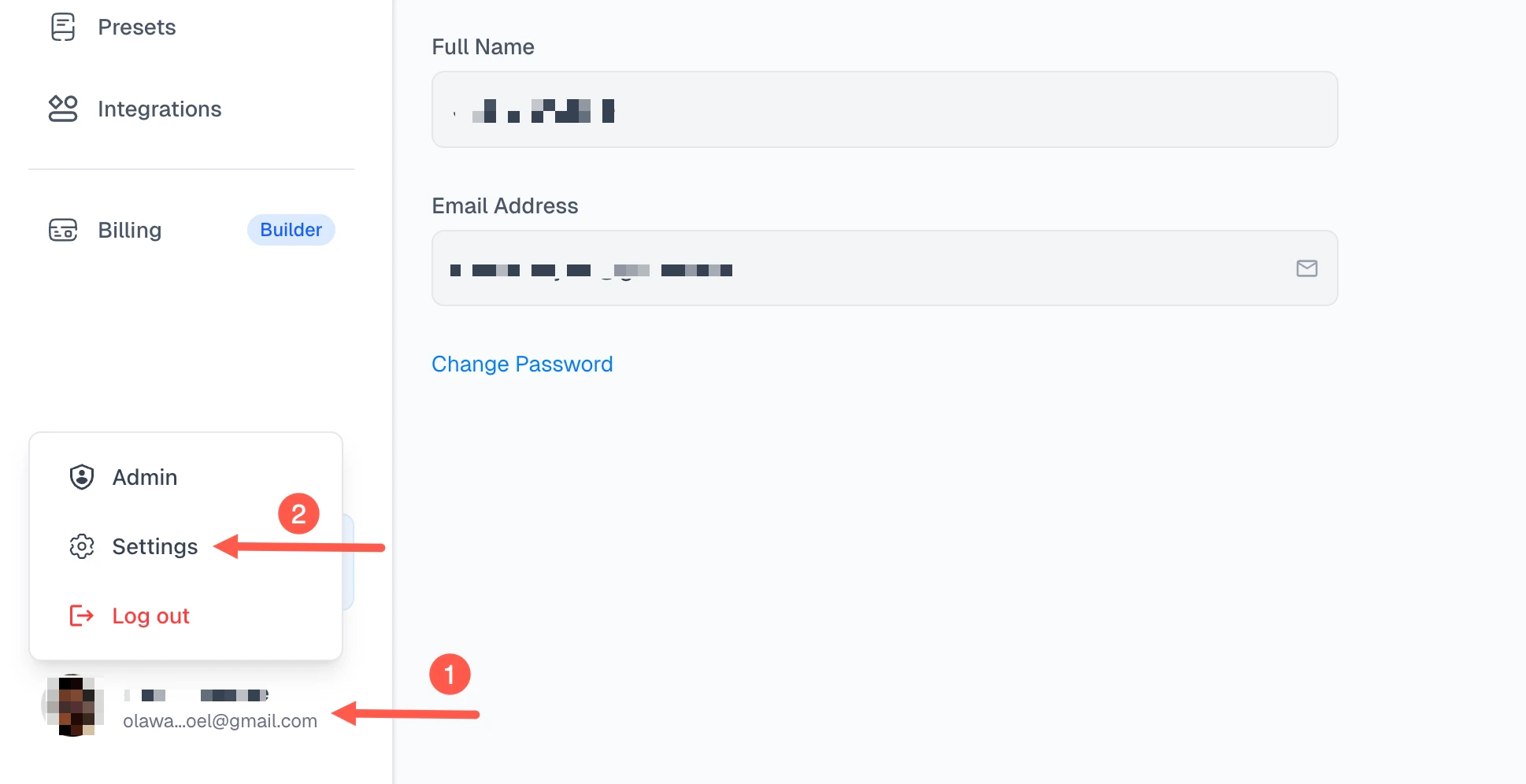
Task: Go to the Billing section
Action: coord(129,230)
